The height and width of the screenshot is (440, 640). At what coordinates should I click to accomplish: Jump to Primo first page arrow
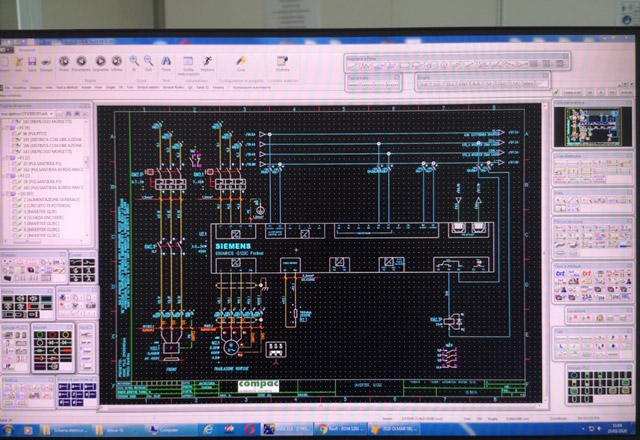coord(62,63)
